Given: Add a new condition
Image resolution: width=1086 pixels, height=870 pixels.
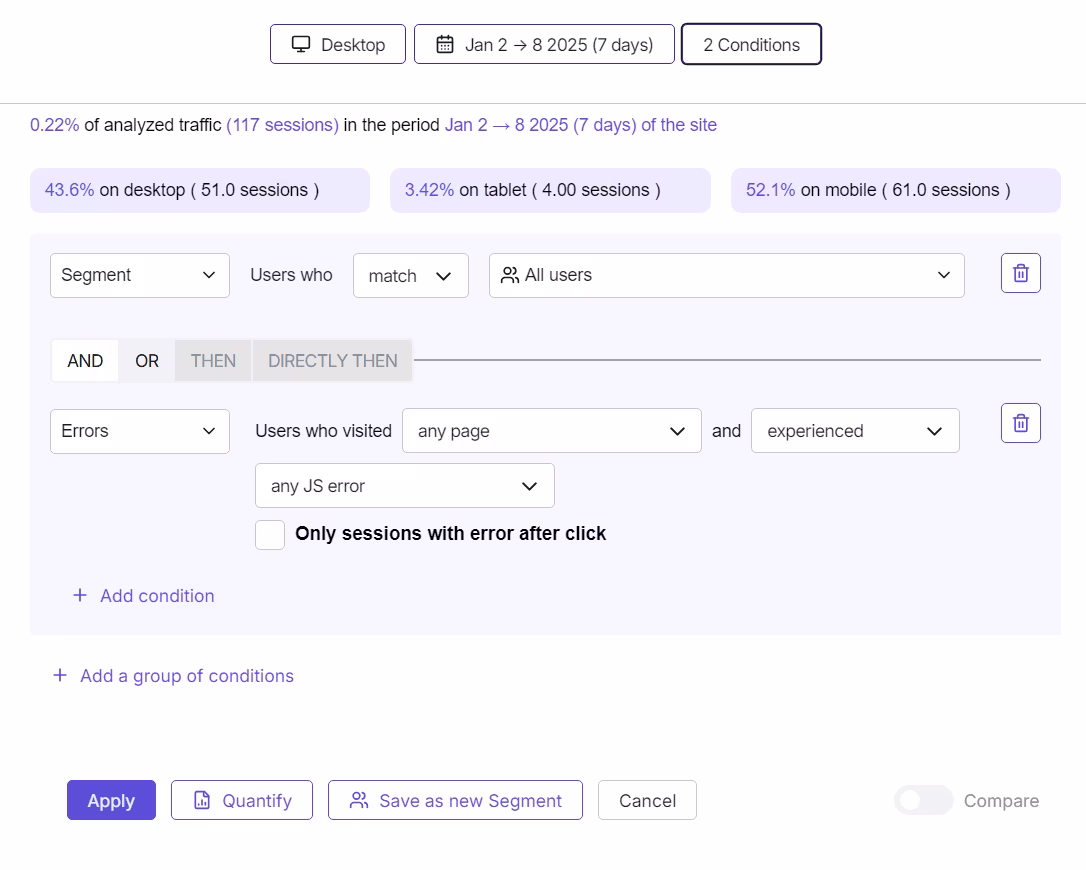Looking at the screenshot, I should point(144,596).
